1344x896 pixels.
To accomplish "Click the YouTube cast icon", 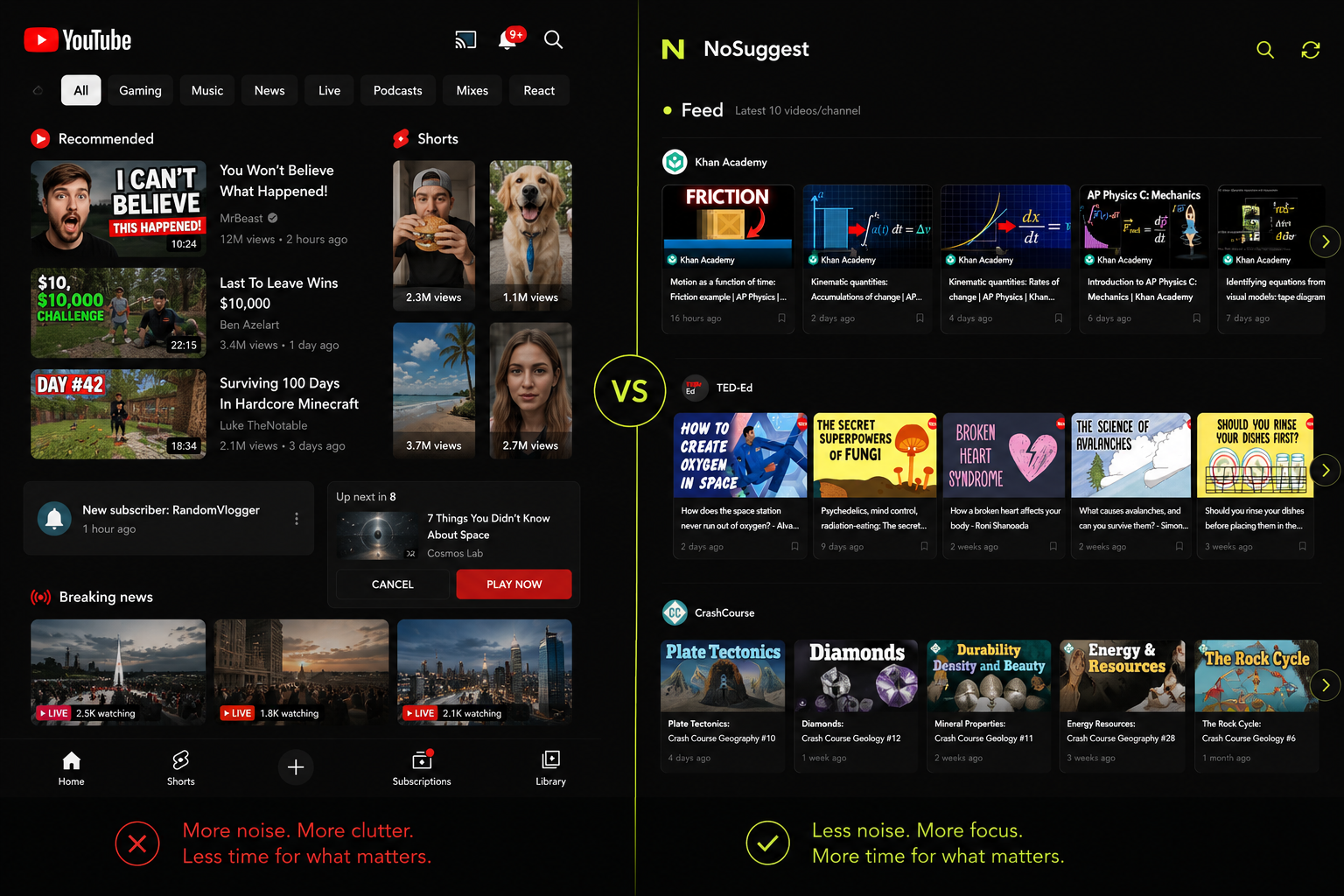I will point(465,39).
